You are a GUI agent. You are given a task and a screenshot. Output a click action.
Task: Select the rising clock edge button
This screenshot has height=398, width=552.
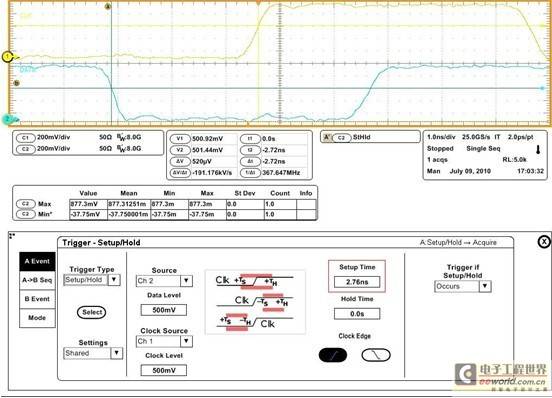[333, 355]
